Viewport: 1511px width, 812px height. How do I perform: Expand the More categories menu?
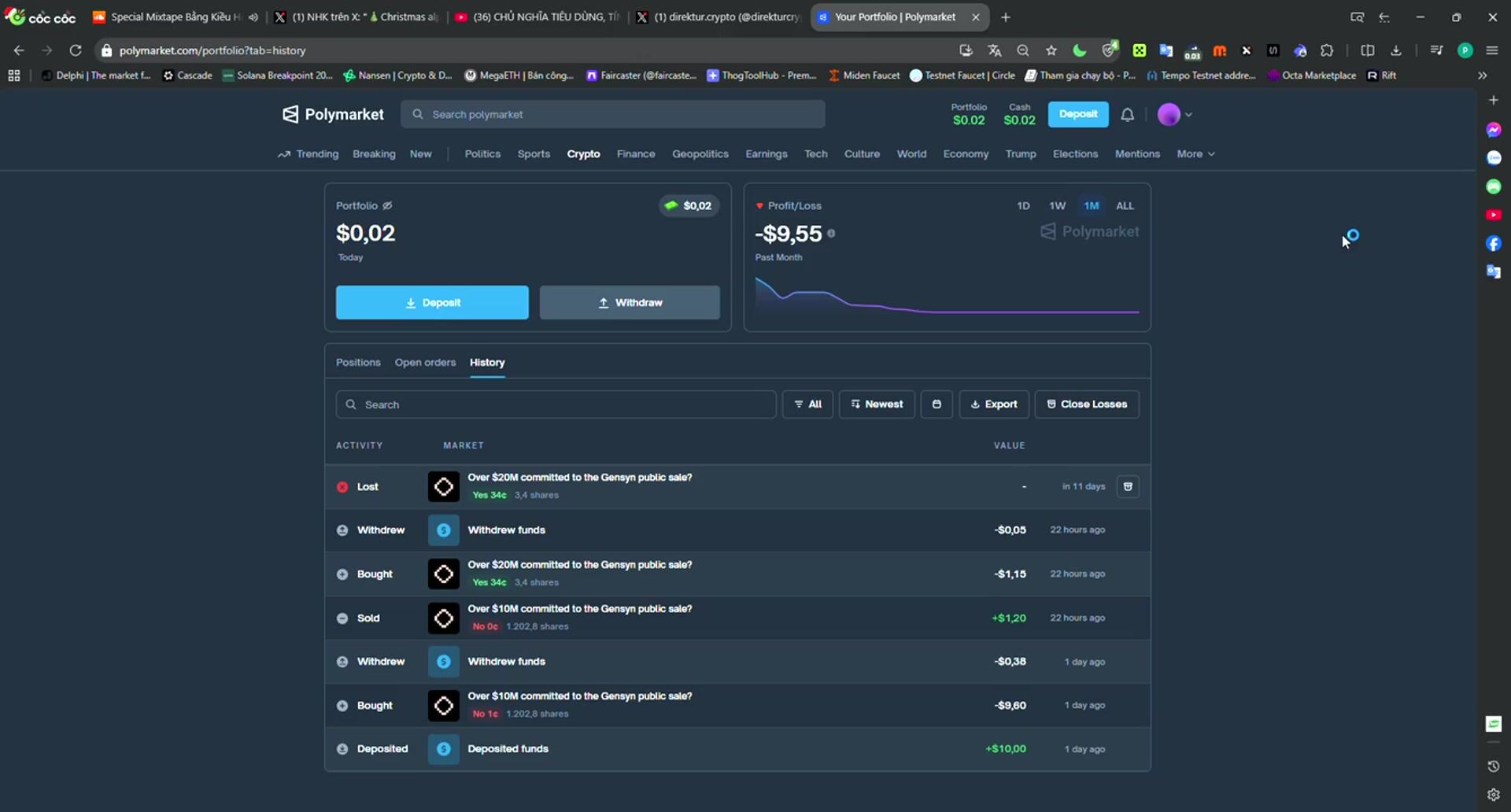coord(1196,154)
